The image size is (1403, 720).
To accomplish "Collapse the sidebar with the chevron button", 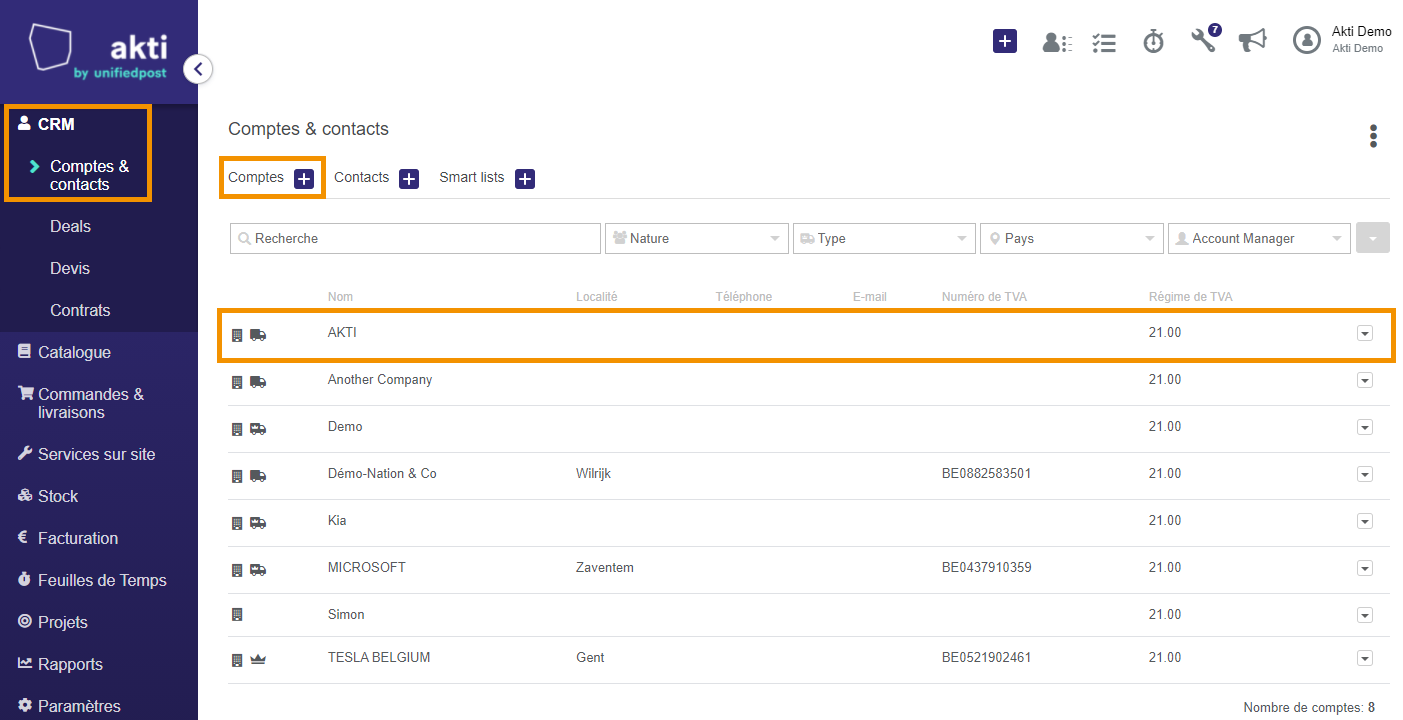I will pyautogui.click(x=198, y=69).
